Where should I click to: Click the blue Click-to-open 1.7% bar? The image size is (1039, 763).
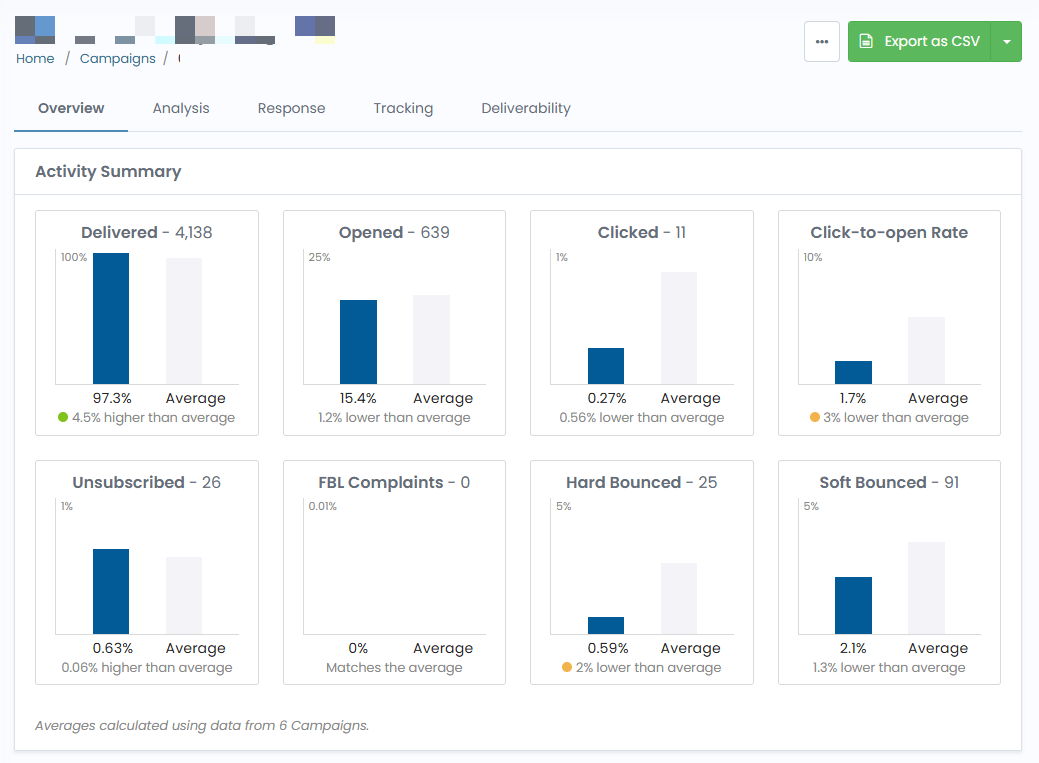(853, 373)
